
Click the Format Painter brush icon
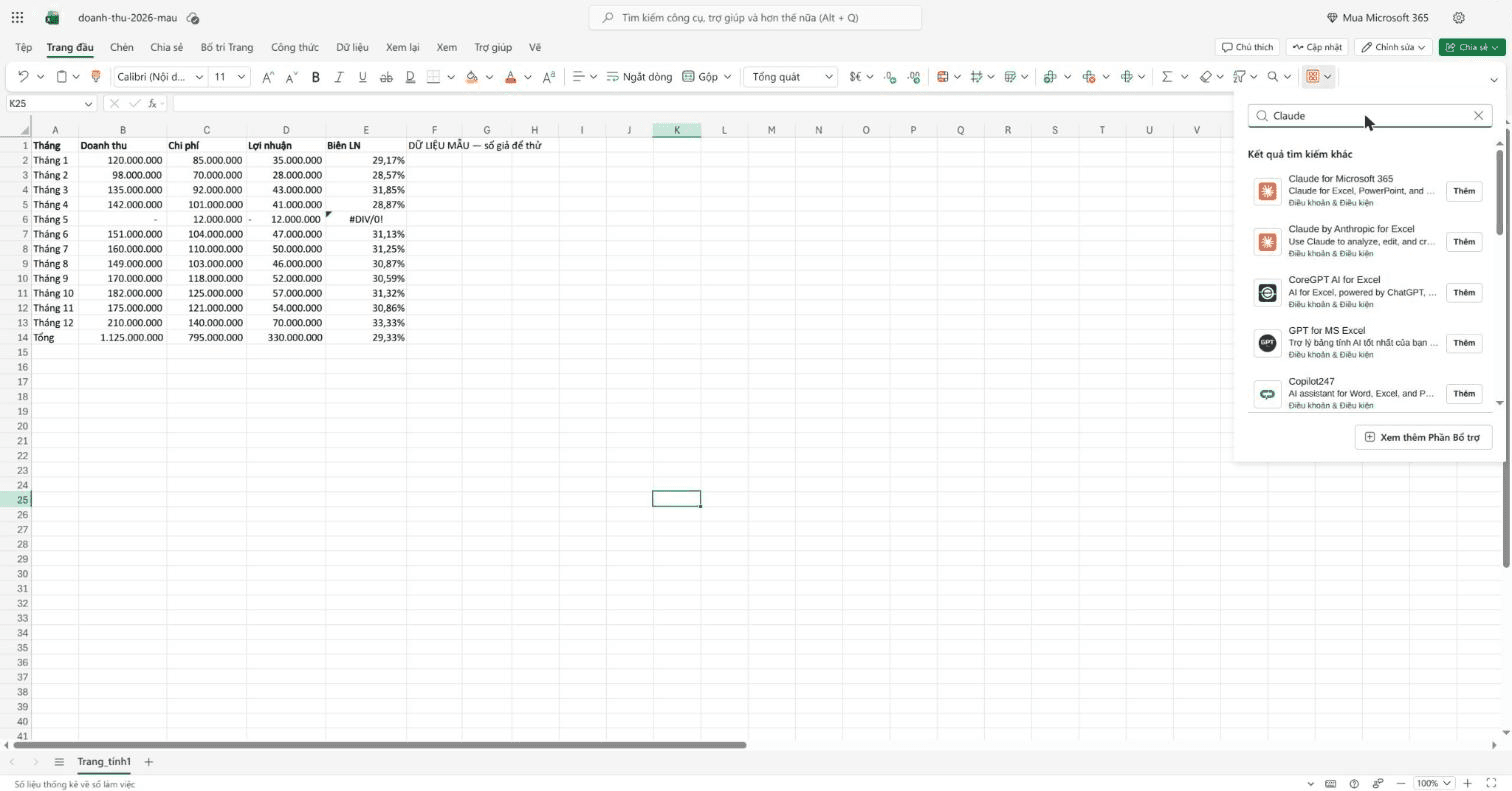click(x=96, y=77)
